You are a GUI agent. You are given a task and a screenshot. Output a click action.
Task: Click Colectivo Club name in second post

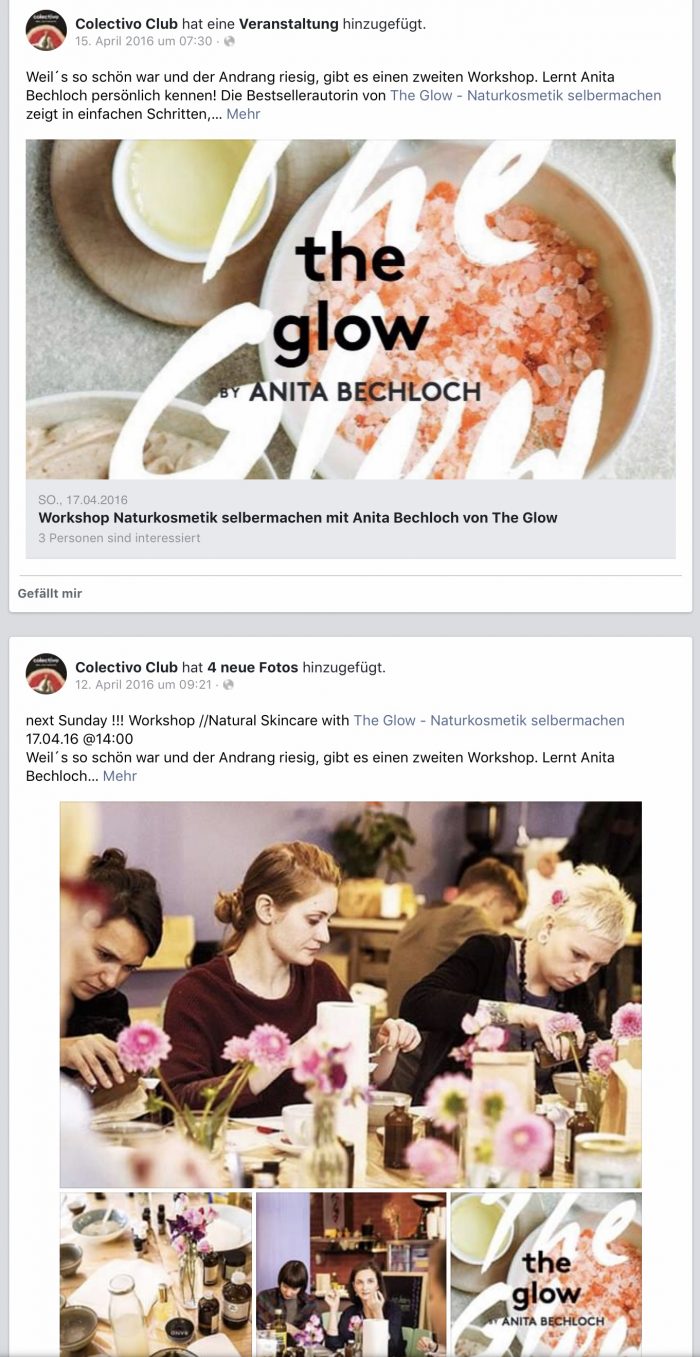click(126, 667)
